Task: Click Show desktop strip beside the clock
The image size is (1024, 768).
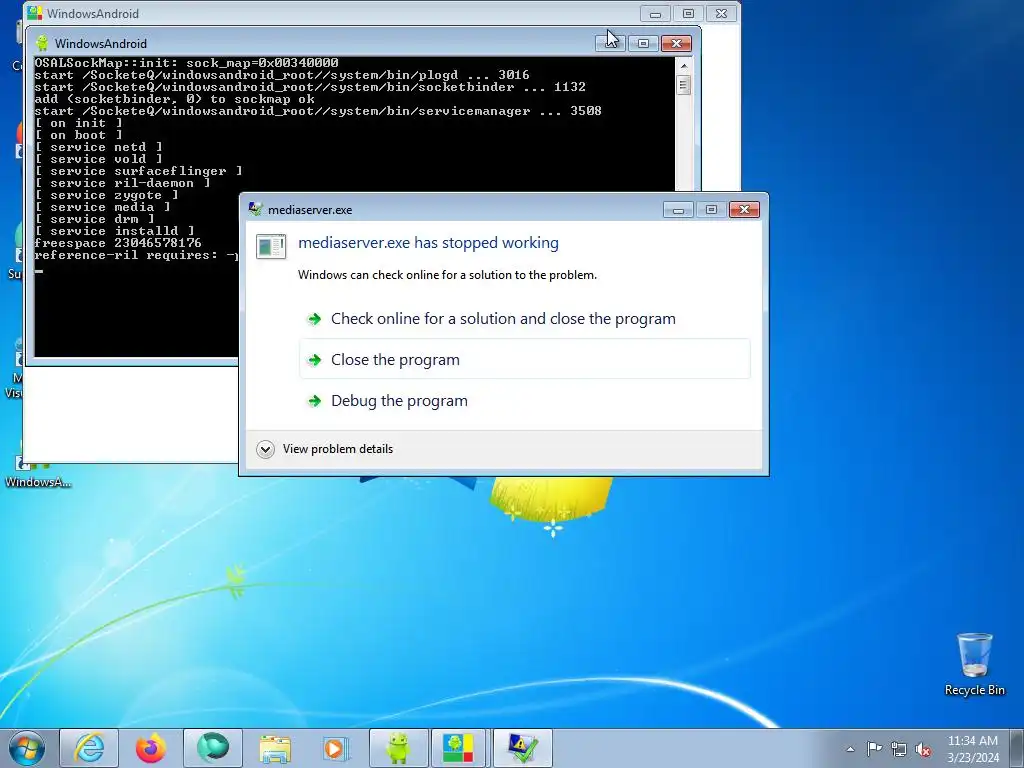Action: tap(1017, 748)
